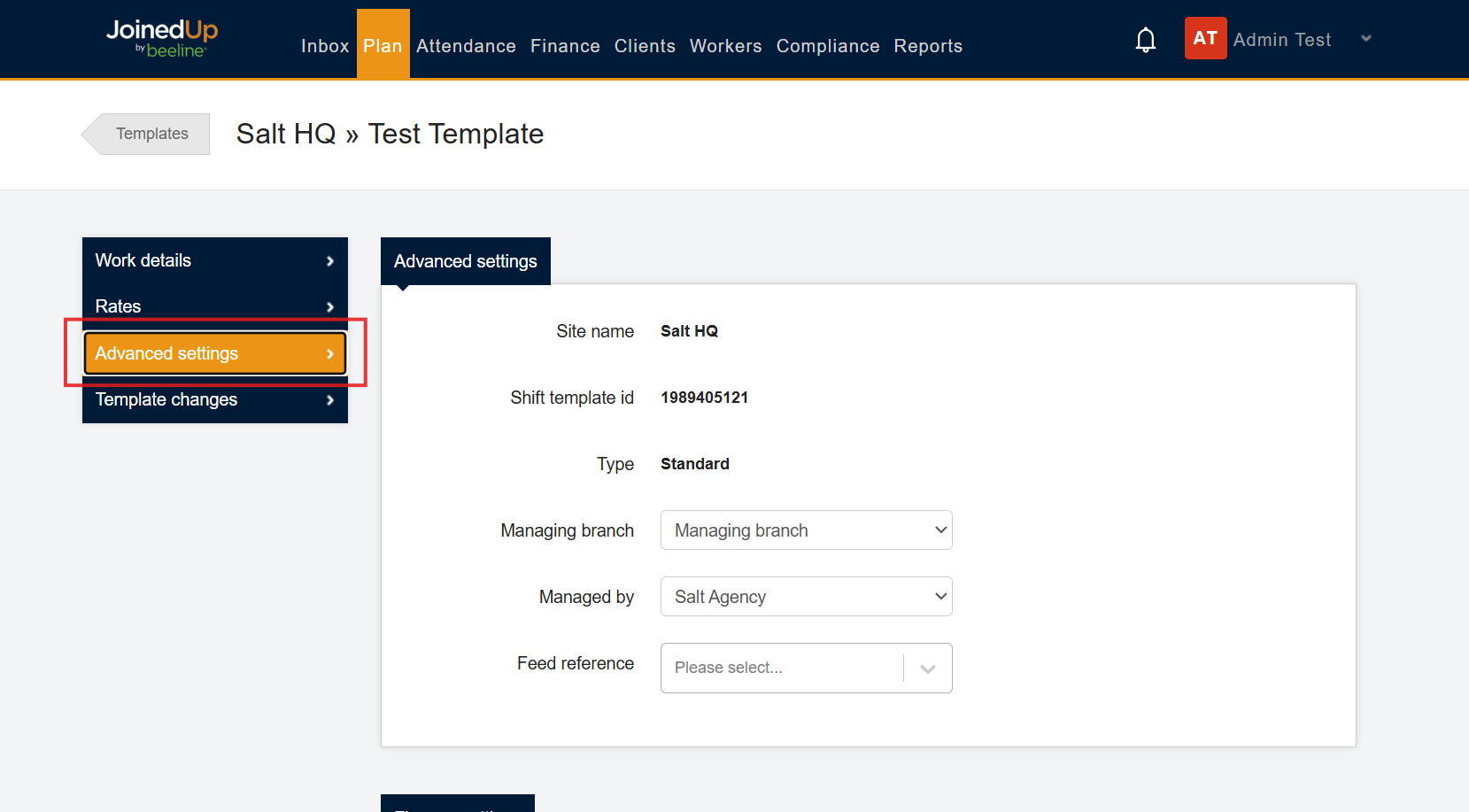Viewport: 1469px width, 812px height.
Task: Open the Reports menu
Action: (x=928, y=46)
